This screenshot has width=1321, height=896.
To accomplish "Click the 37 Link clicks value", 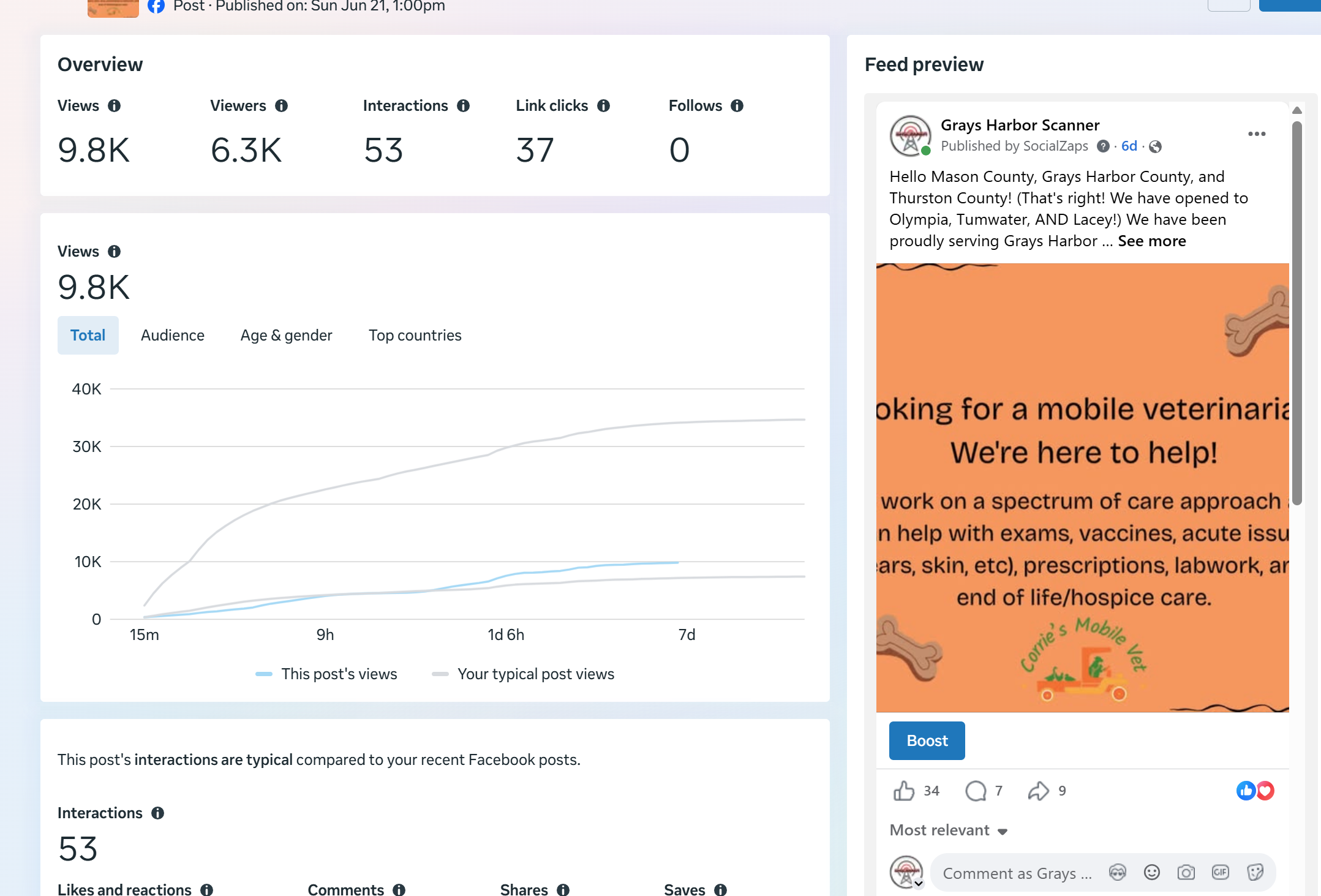I will point(535,151).
